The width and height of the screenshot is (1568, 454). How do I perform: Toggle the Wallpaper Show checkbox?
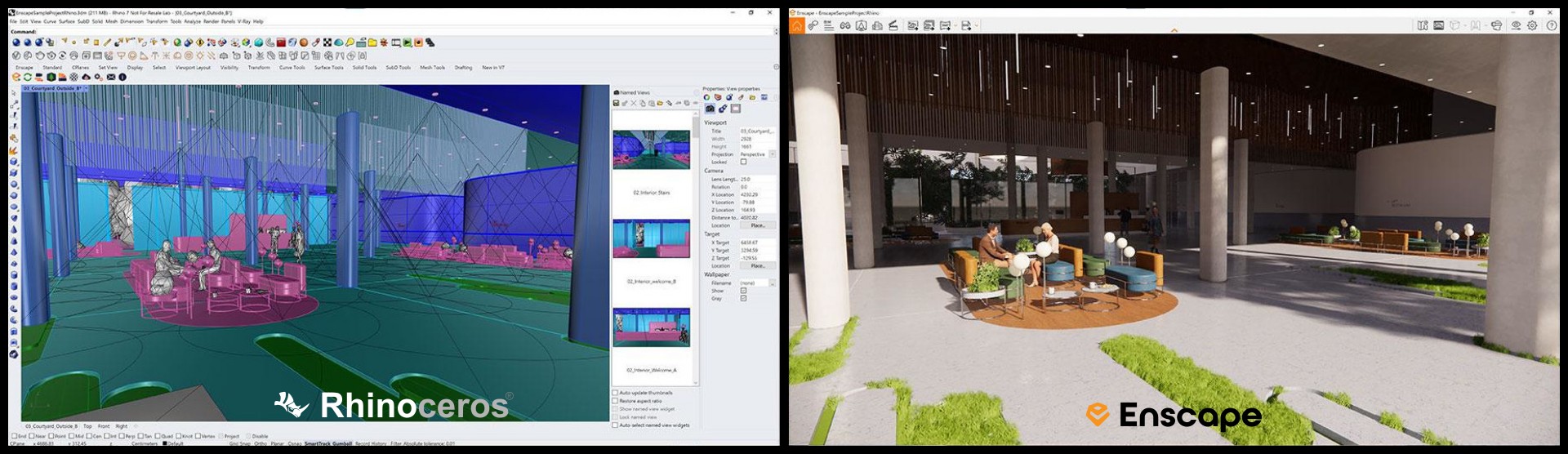[743, 291]
